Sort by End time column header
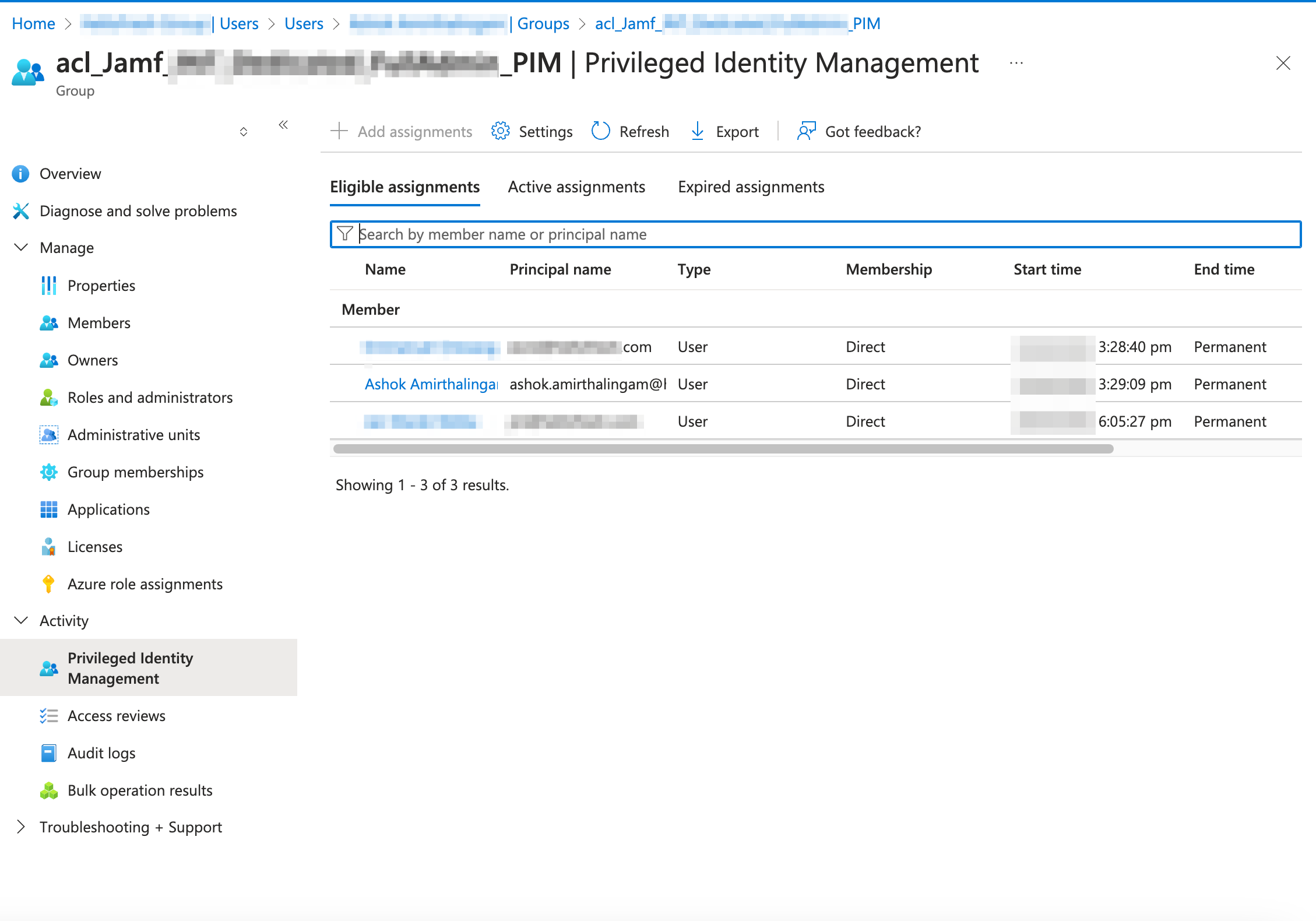Viewport: 1316px width, 921px height. click(1224, 269)
